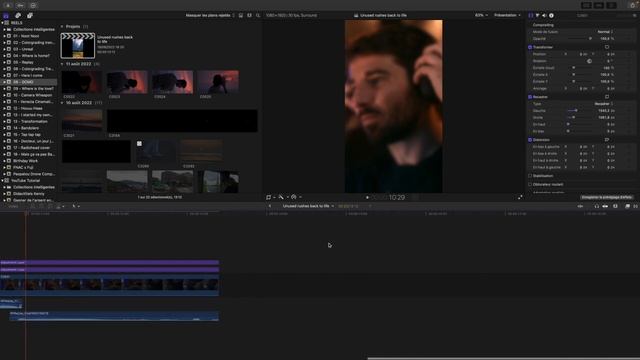Expand the 08 - DOMO event triangle

pyautogui.click(x=4, y=82)
